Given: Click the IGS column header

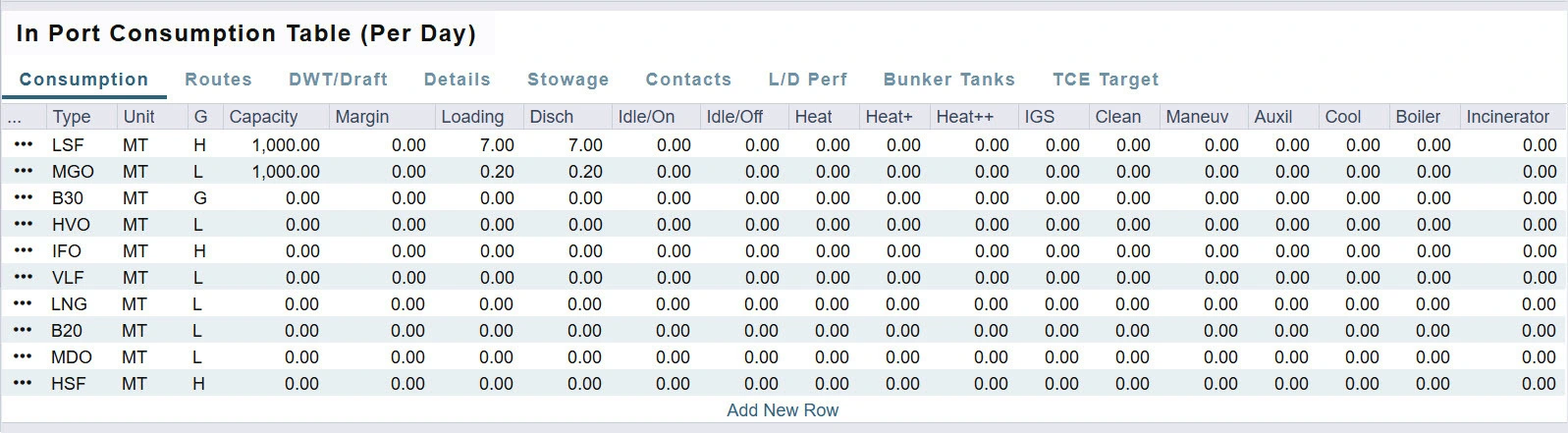Looking at the screenshot, I should click(x=1054, y=117).
